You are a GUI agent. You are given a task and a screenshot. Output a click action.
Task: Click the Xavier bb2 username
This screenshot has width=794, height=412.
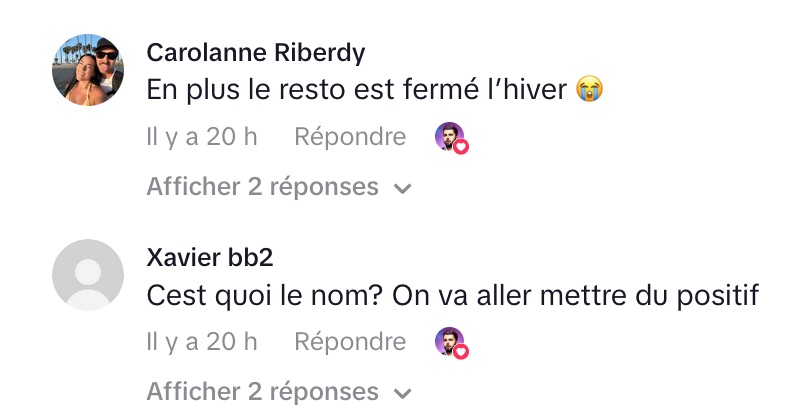tap(210, 258)
